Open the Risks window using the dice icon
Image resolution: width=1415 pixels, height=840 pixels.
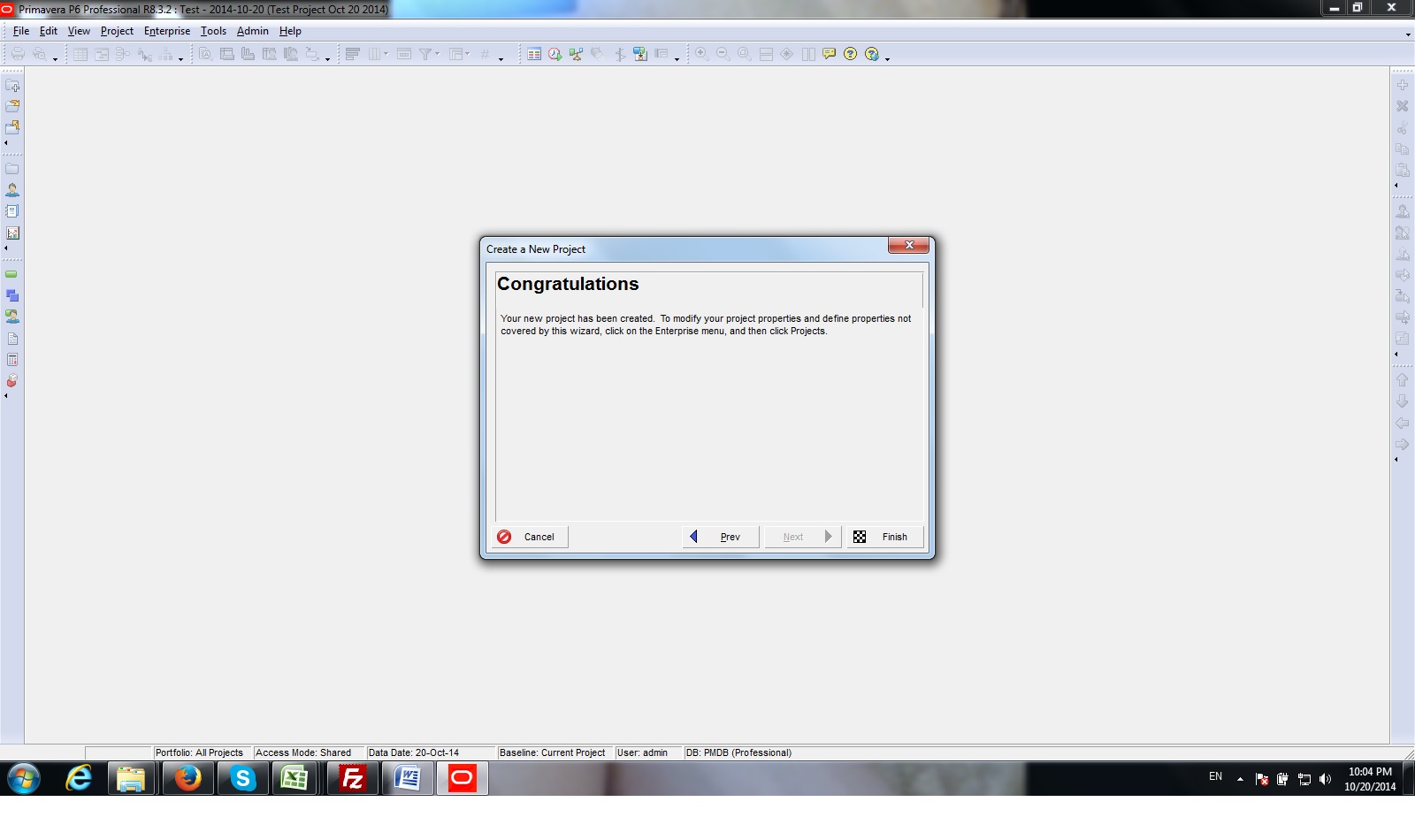coord(12,380)
